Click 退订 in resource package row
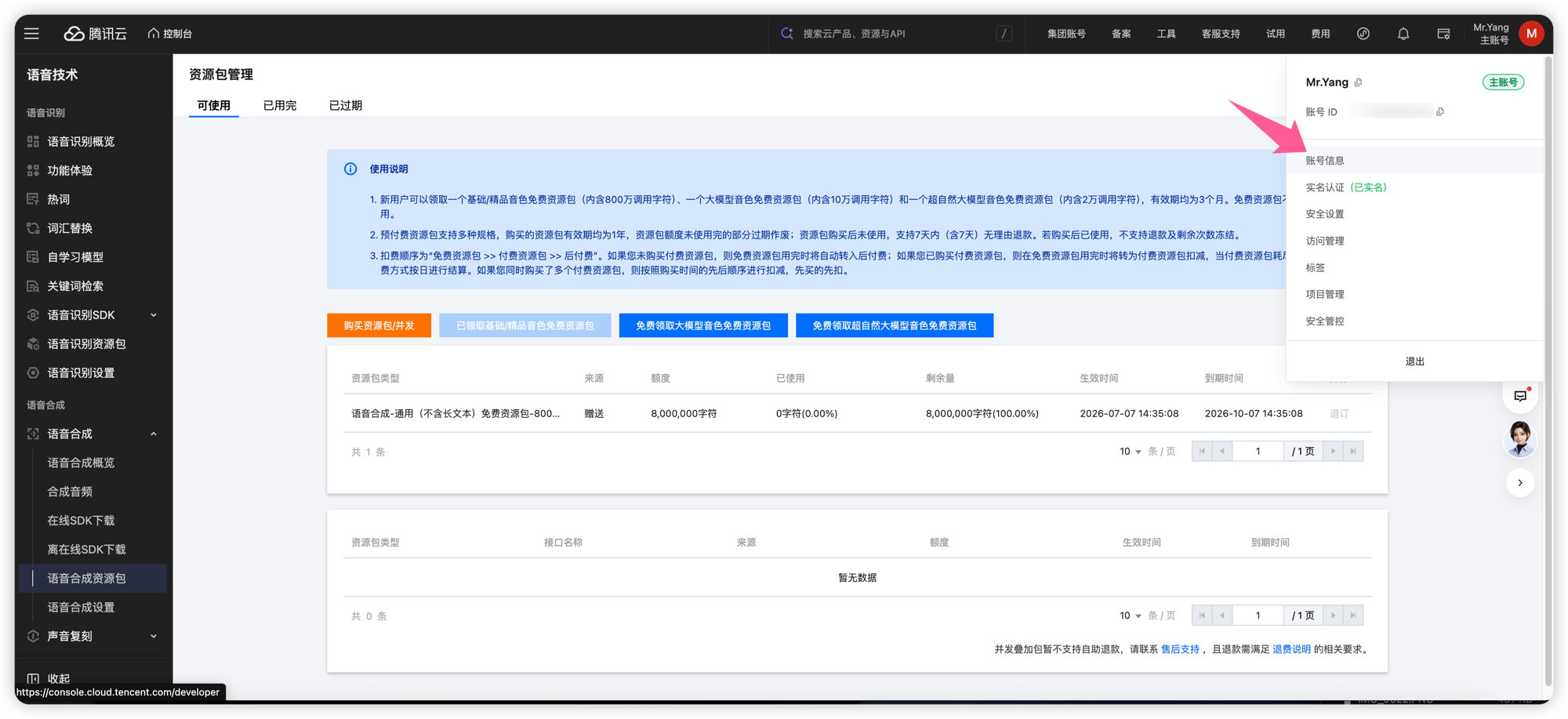1568x719 pixels. 1339,413
